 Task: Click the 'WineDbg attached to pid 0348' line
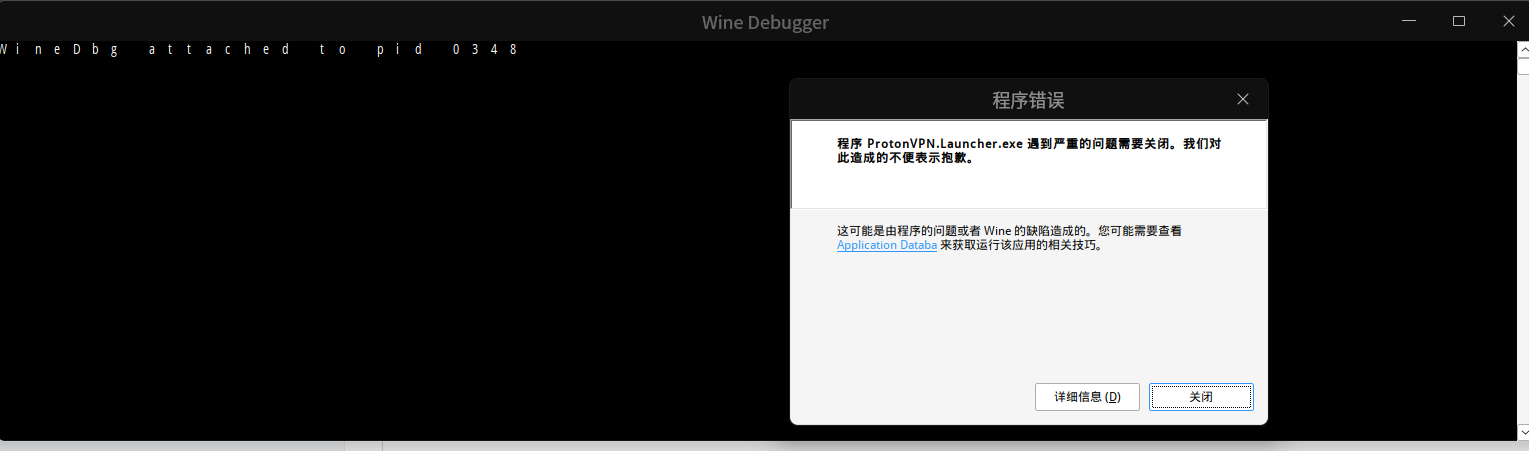click(260, 49)
